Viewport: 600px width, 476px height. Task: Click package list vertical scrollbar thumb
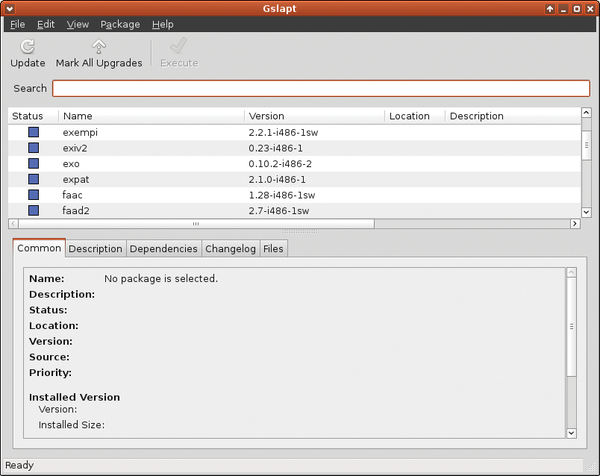point(586,145)
